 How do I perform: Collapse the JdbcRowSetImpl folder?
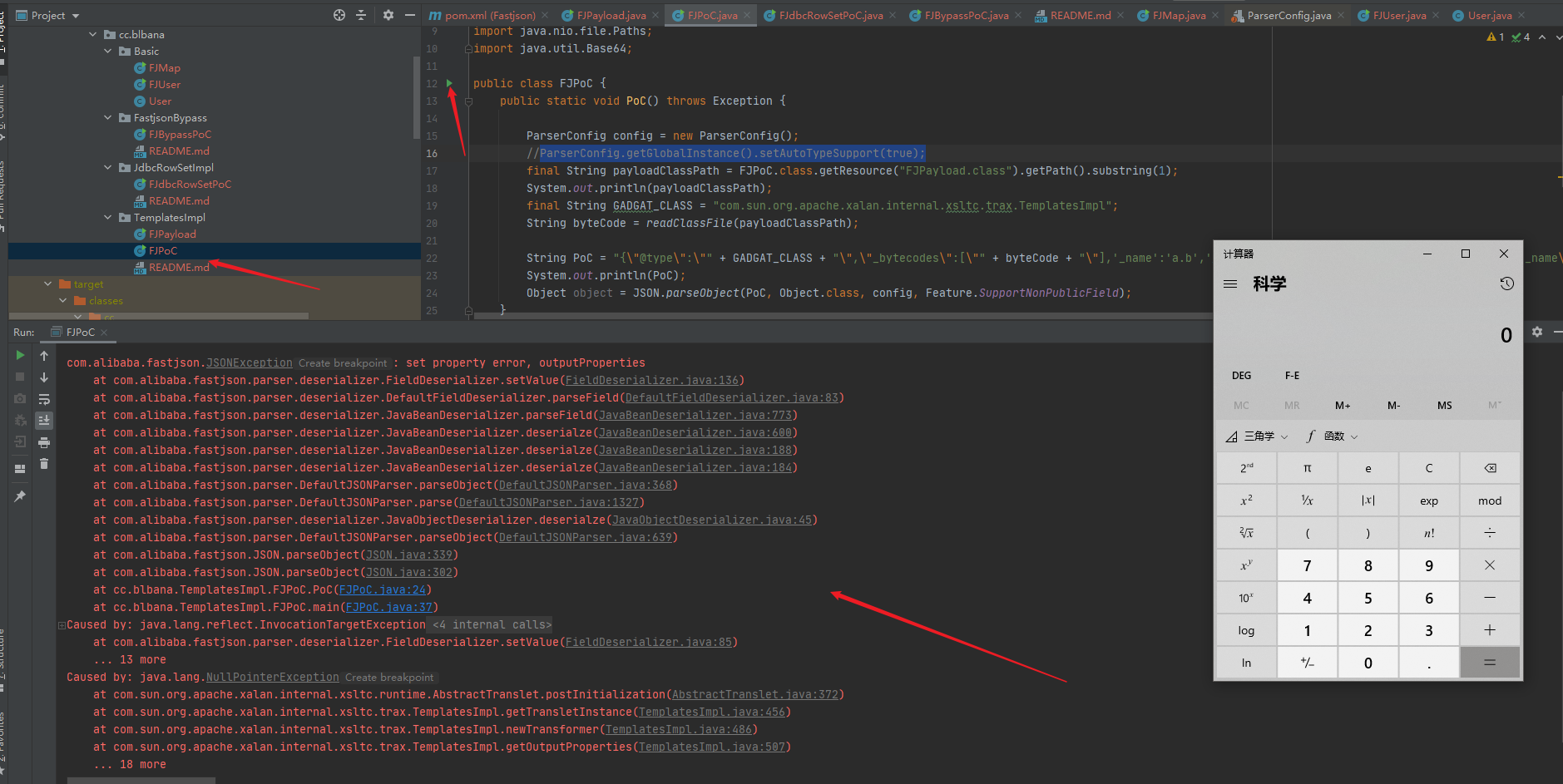[x=107, y=168]
